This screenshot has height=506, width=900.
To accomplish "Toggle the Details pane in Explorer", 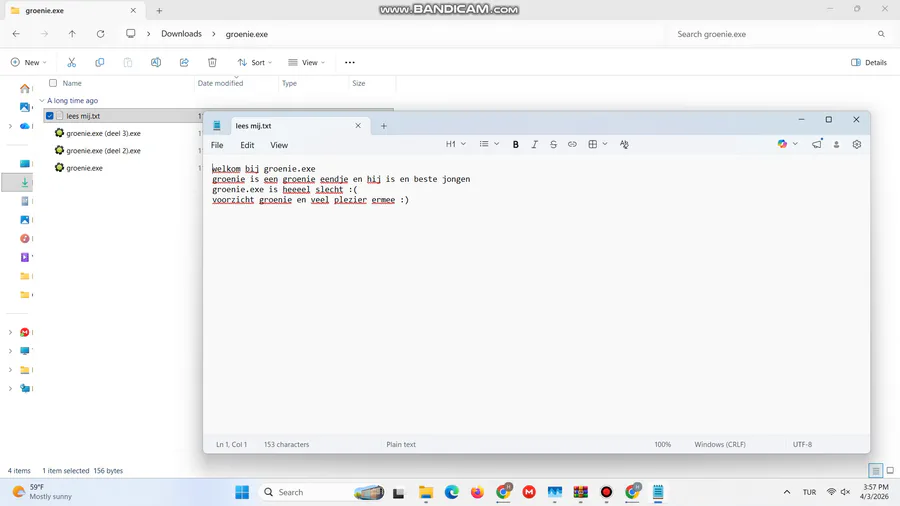I will [x=869, y=63].
